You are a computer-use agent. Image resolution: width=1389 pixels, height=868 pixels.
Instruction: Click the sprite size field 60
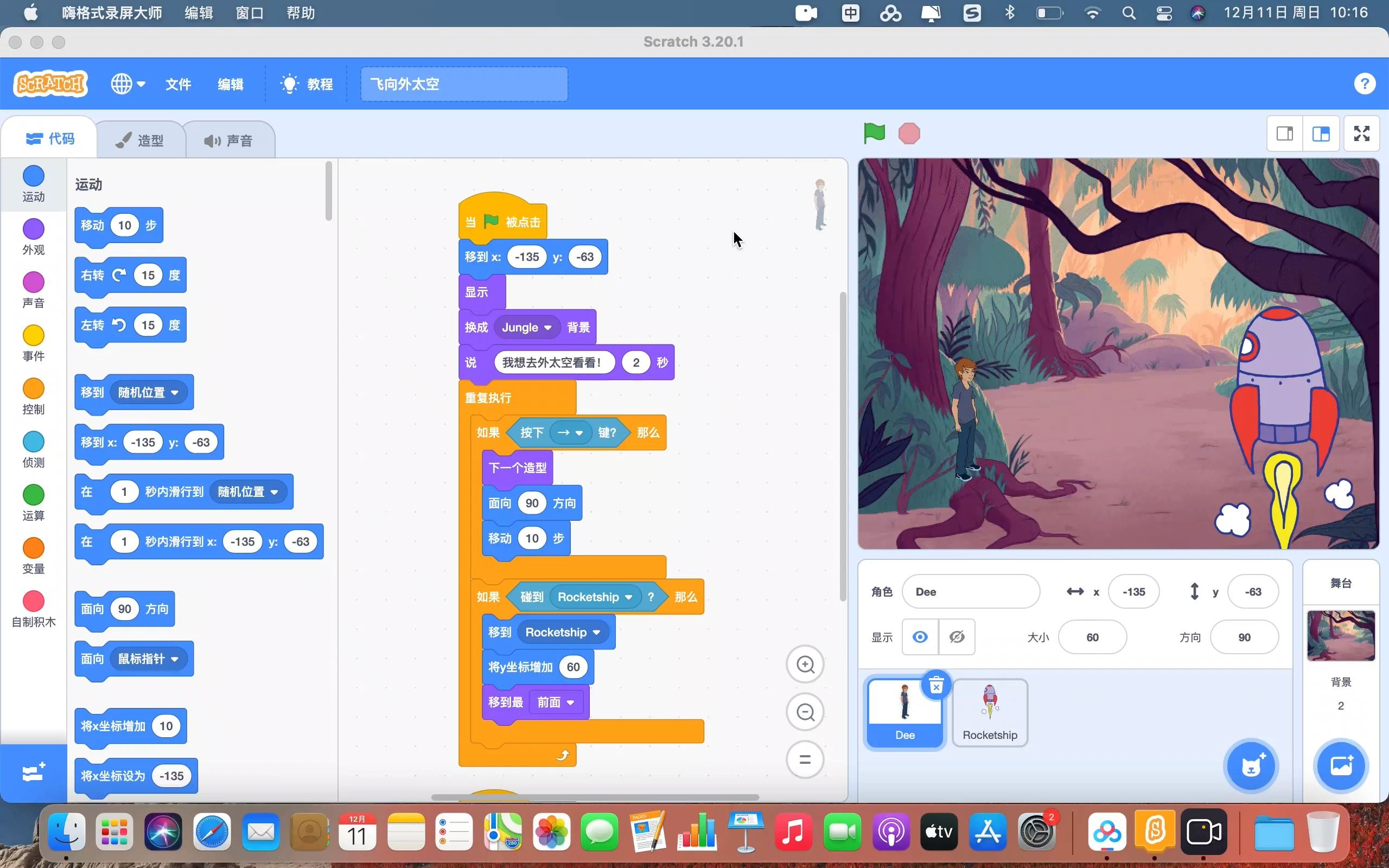coord(1092,637)
